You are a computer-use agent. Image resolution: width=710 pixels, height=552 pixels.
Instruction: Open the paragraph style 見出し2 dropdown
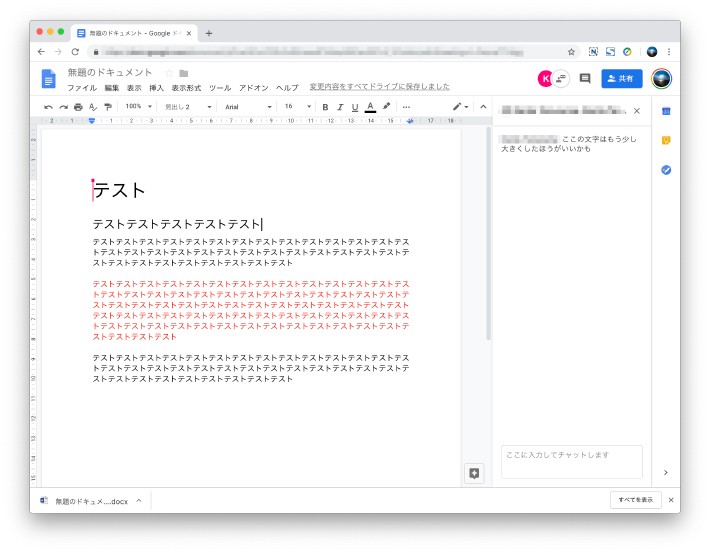pos(188,107)
